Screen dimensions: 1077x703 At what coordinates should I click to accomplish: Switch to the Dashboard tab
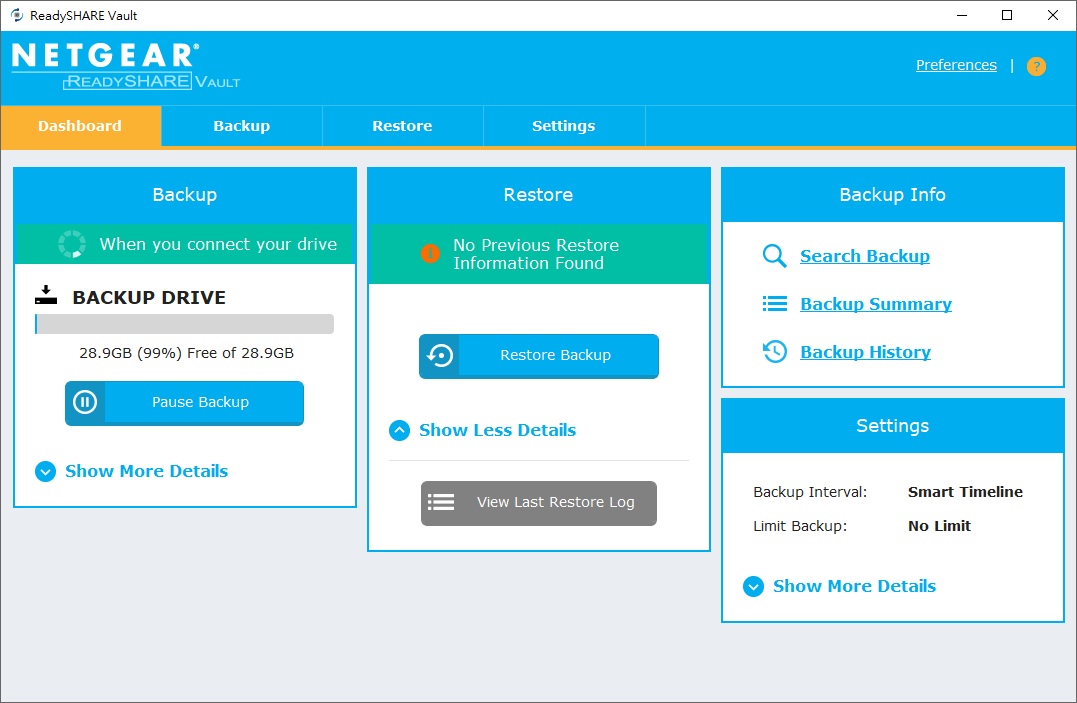pyautogui.click(x=80, y=126)
